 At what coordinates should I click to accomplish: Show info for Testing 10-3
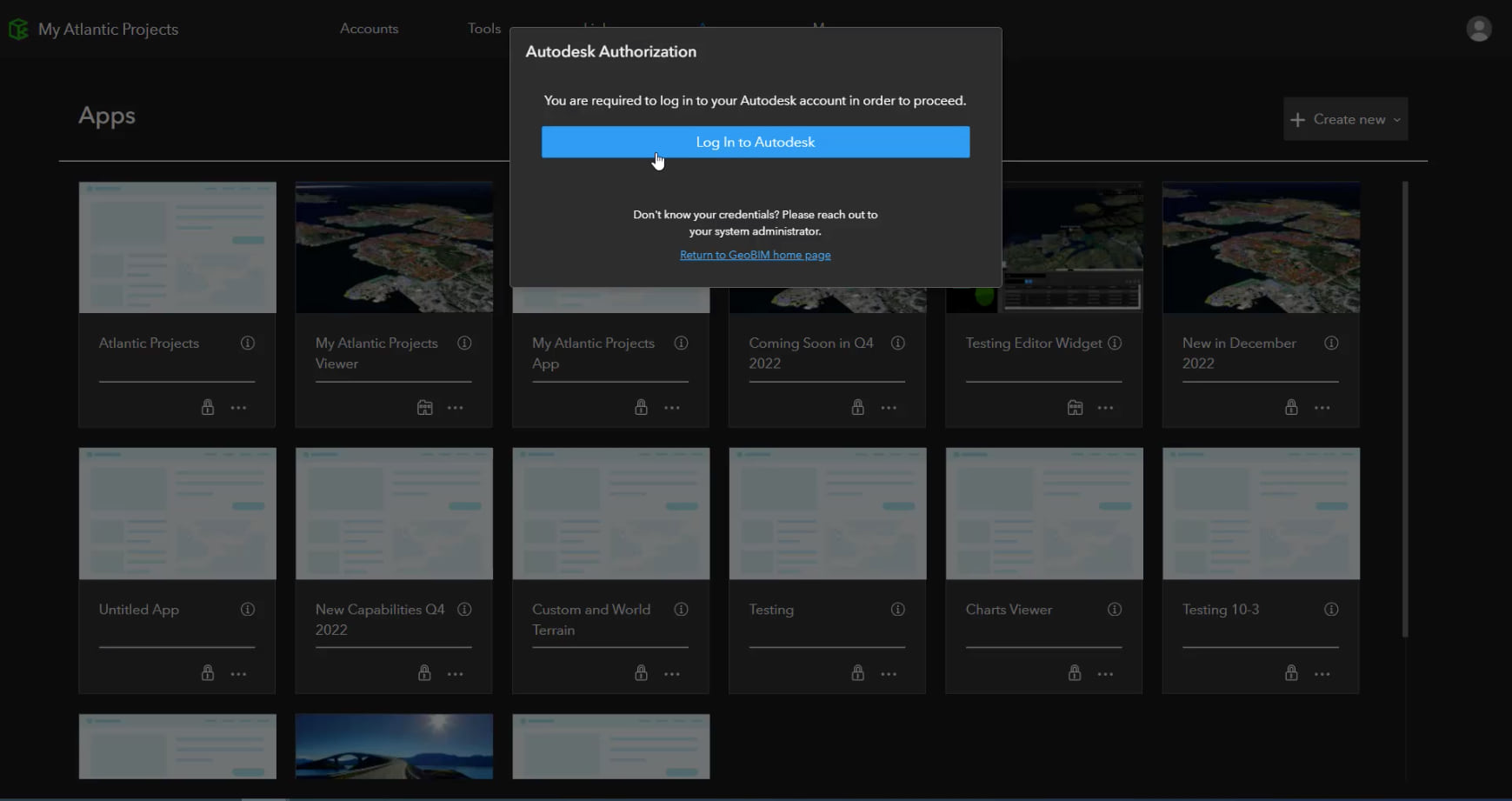pyautogui.click(x=1331, y=609)
